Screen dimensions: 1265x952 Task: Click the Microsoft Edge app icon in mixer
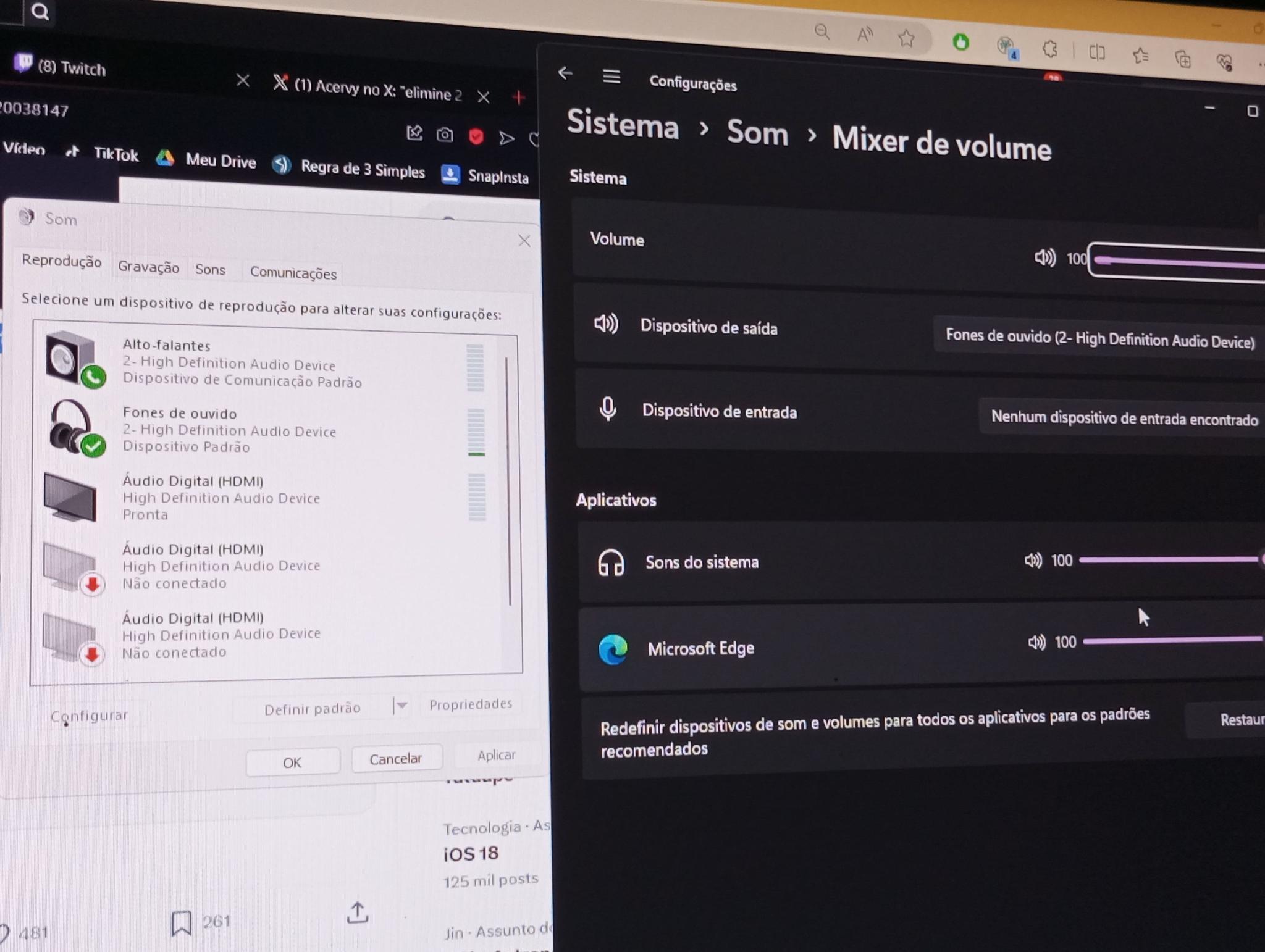click(613, 649)
